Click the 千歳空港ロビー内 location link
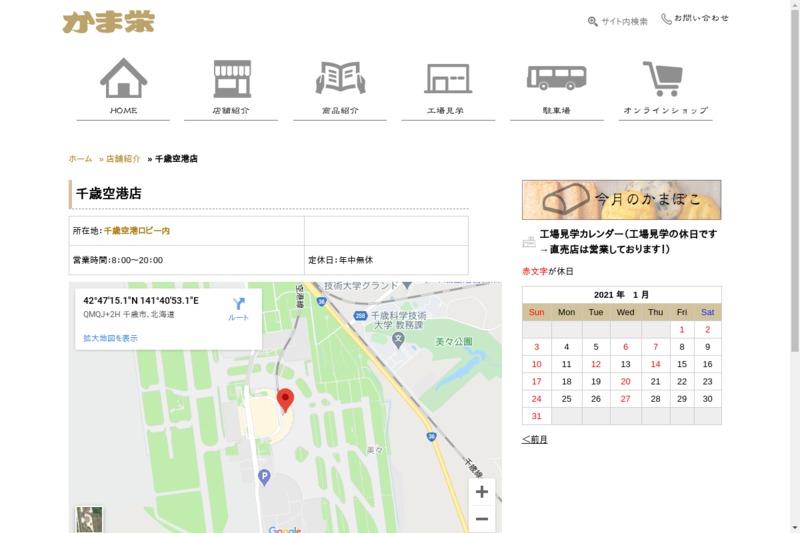This screenshot has width=800, height=533. (137, 231)
